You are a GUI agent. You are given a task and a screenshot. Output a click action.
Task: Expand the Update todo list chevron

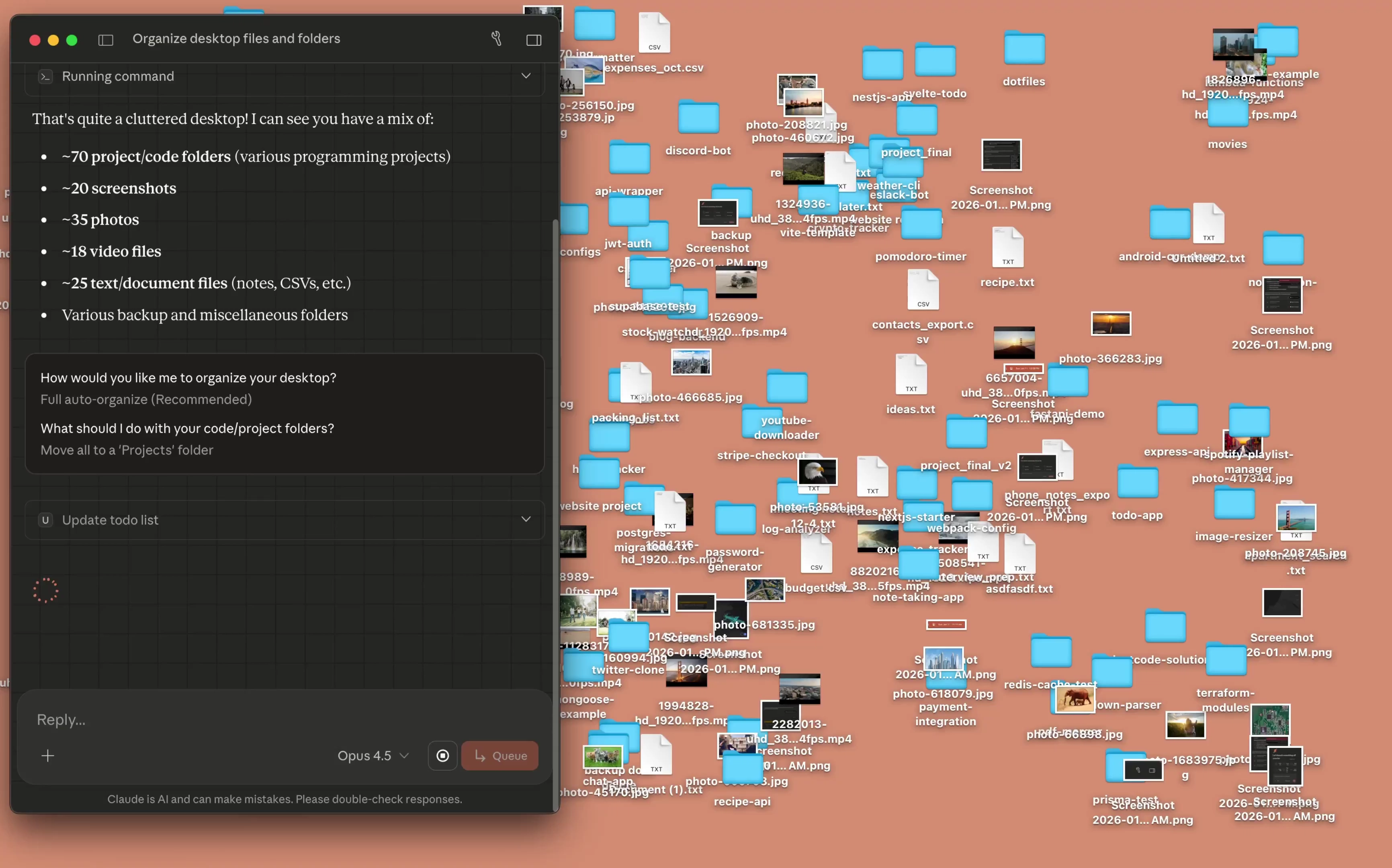[525, 519]
